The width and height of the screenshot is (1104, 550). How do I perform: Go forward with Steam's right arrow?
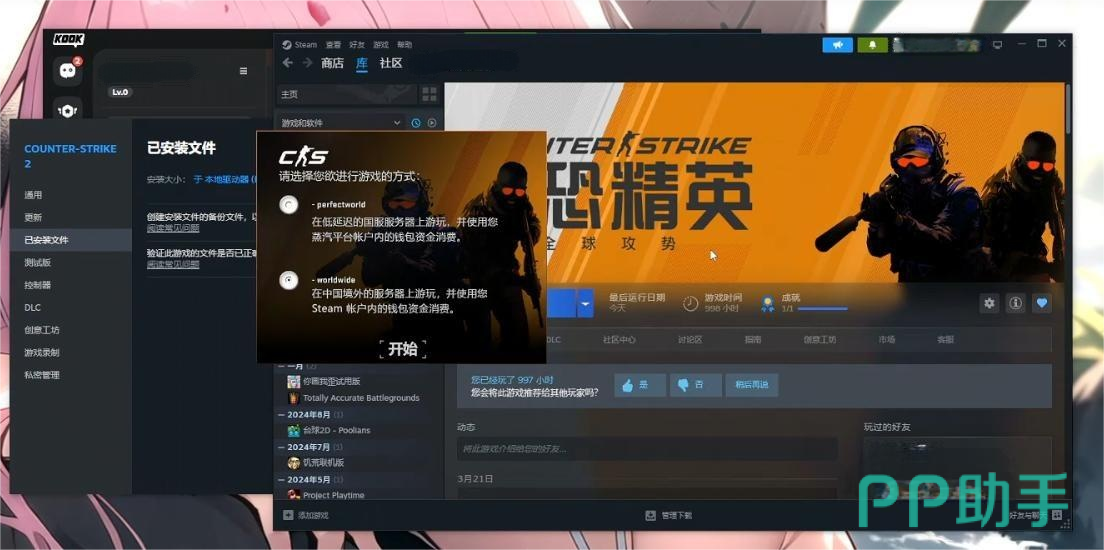307,63
